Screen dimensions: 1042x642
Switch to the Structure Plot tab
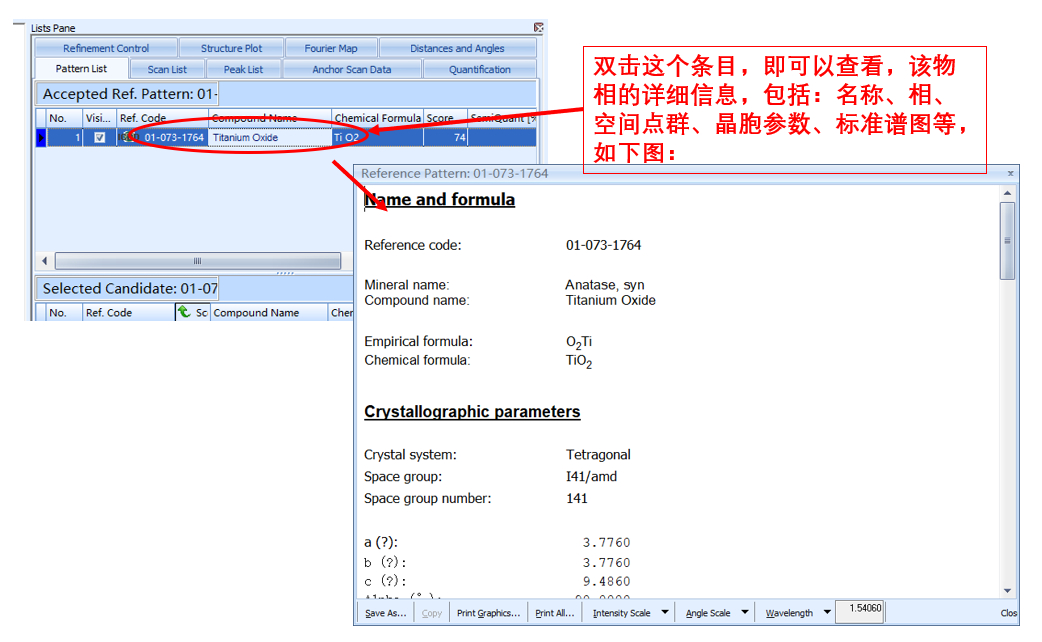click(x=231, y=47)
